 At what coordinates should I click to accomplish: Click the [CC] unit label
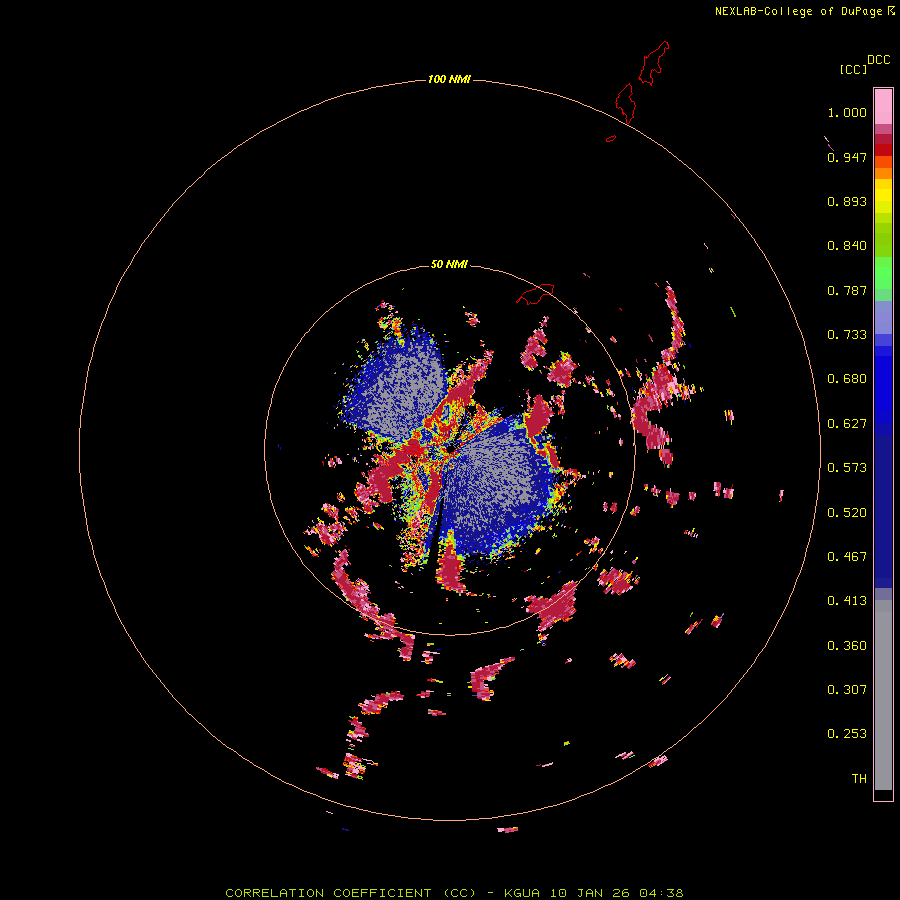click(853, 69)
